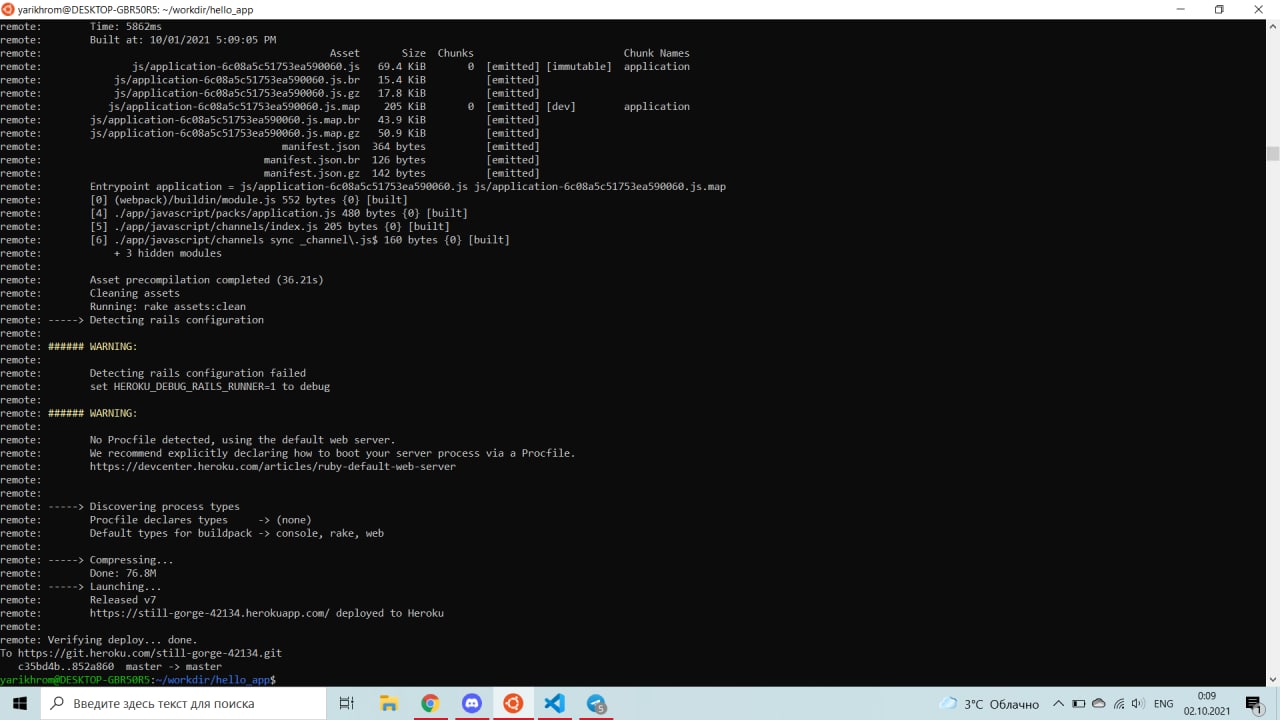This screenshot has width=1280, height=720.
Task: Click 'Running: rake assets:clean' line
Action: coord(167,306)
